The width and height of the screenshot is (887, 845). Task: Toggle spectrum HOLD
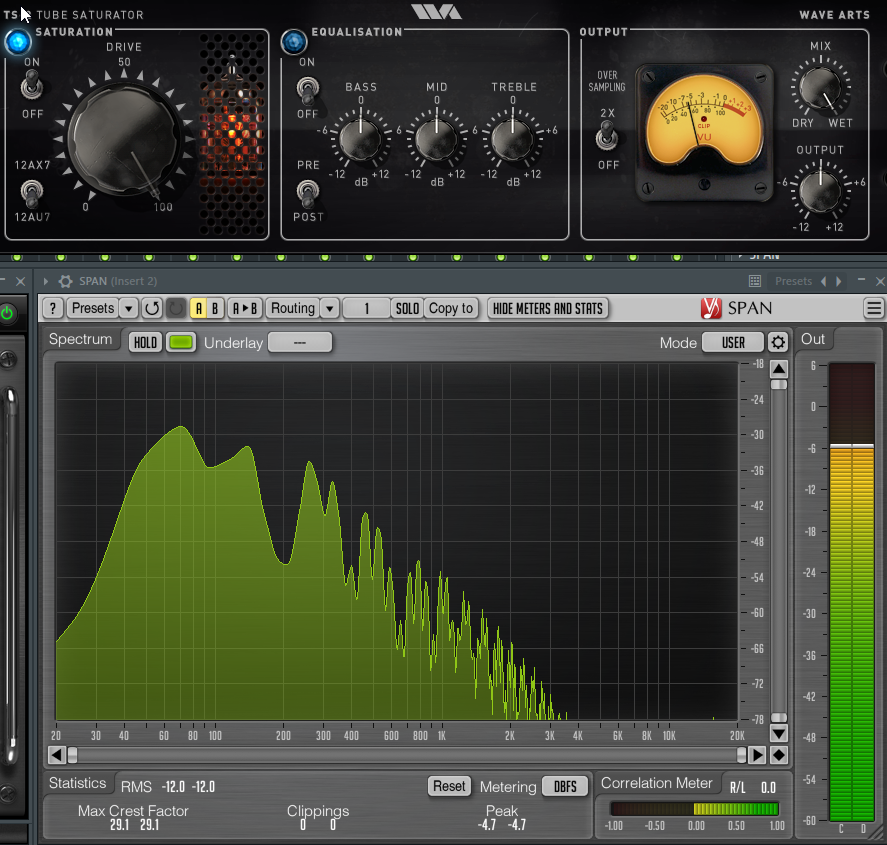(145, 342)
